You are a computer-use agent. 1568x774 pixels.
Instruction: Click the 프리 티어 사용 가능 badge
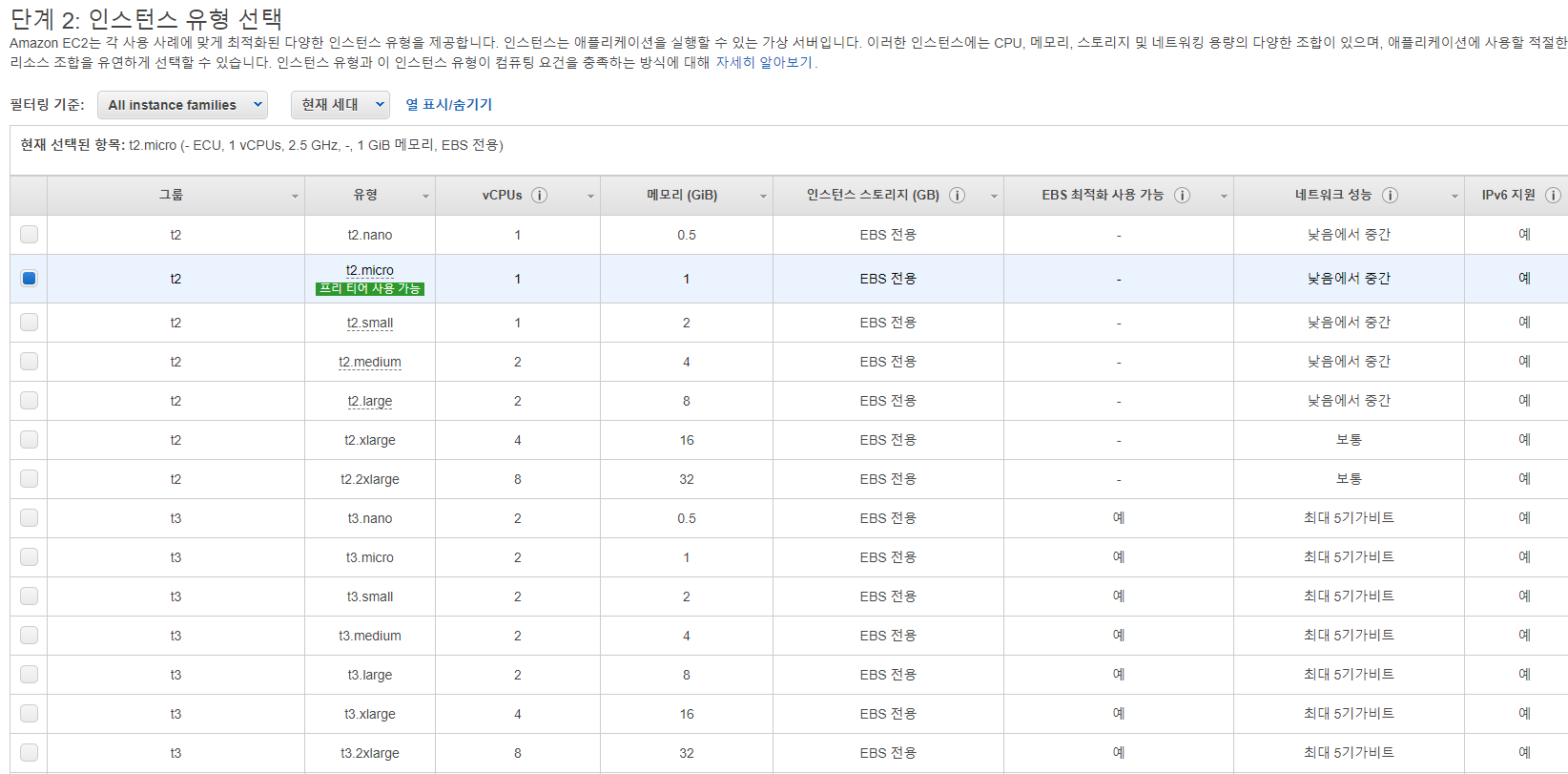coord(370,288)
